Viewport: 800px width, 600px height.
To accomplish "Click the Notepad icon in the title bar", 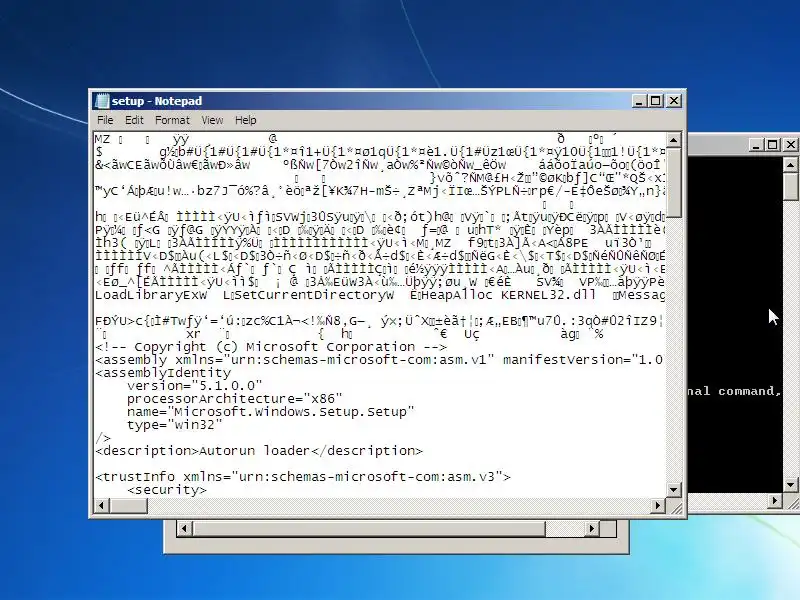I will 102,101.
